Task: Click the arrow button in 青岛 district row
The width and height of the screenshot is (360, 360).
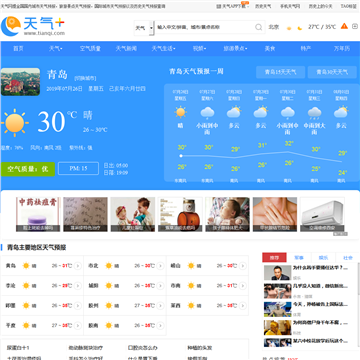Action: pyautogui.click(x=78, y=266)
